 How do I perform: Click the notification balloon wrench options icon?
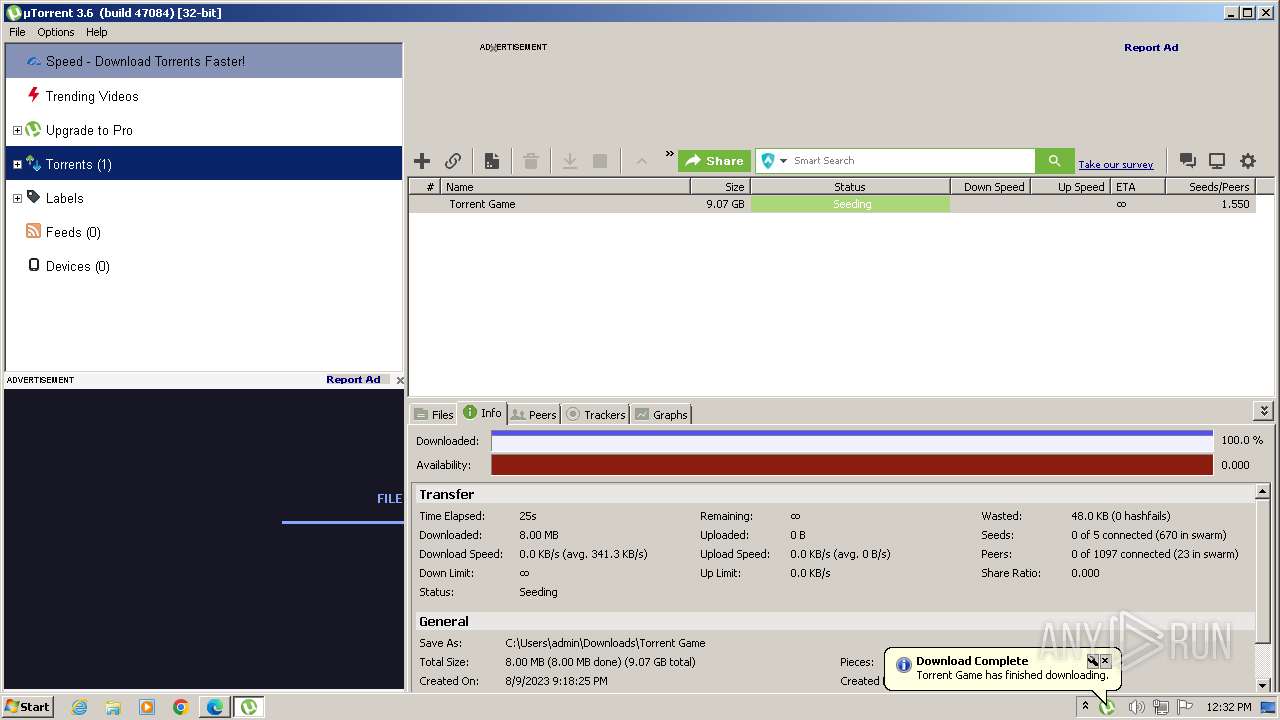pyautogui.click(x=1093, y=661)
